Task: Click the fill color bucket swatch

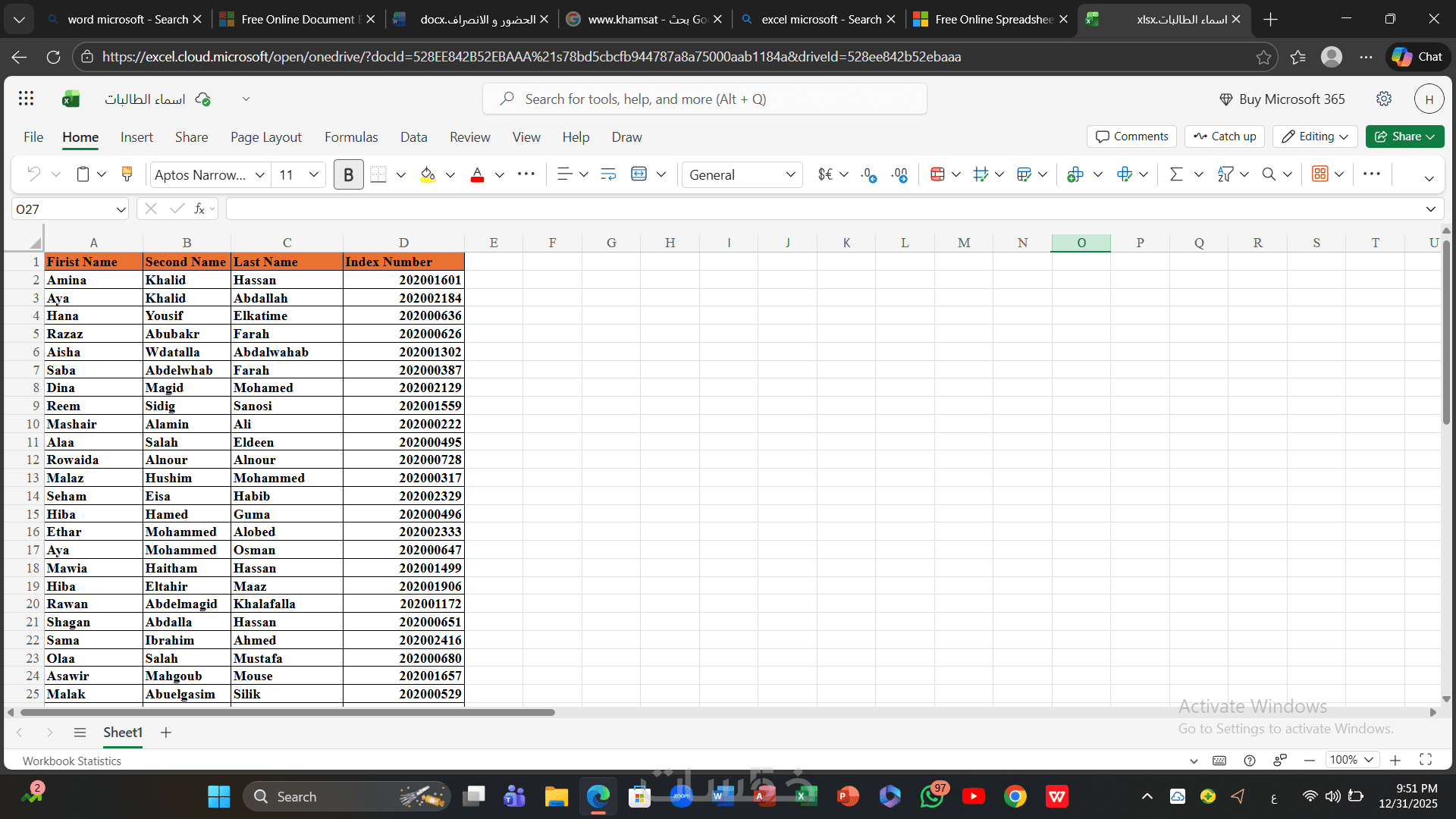Action: tap(428, 174)
